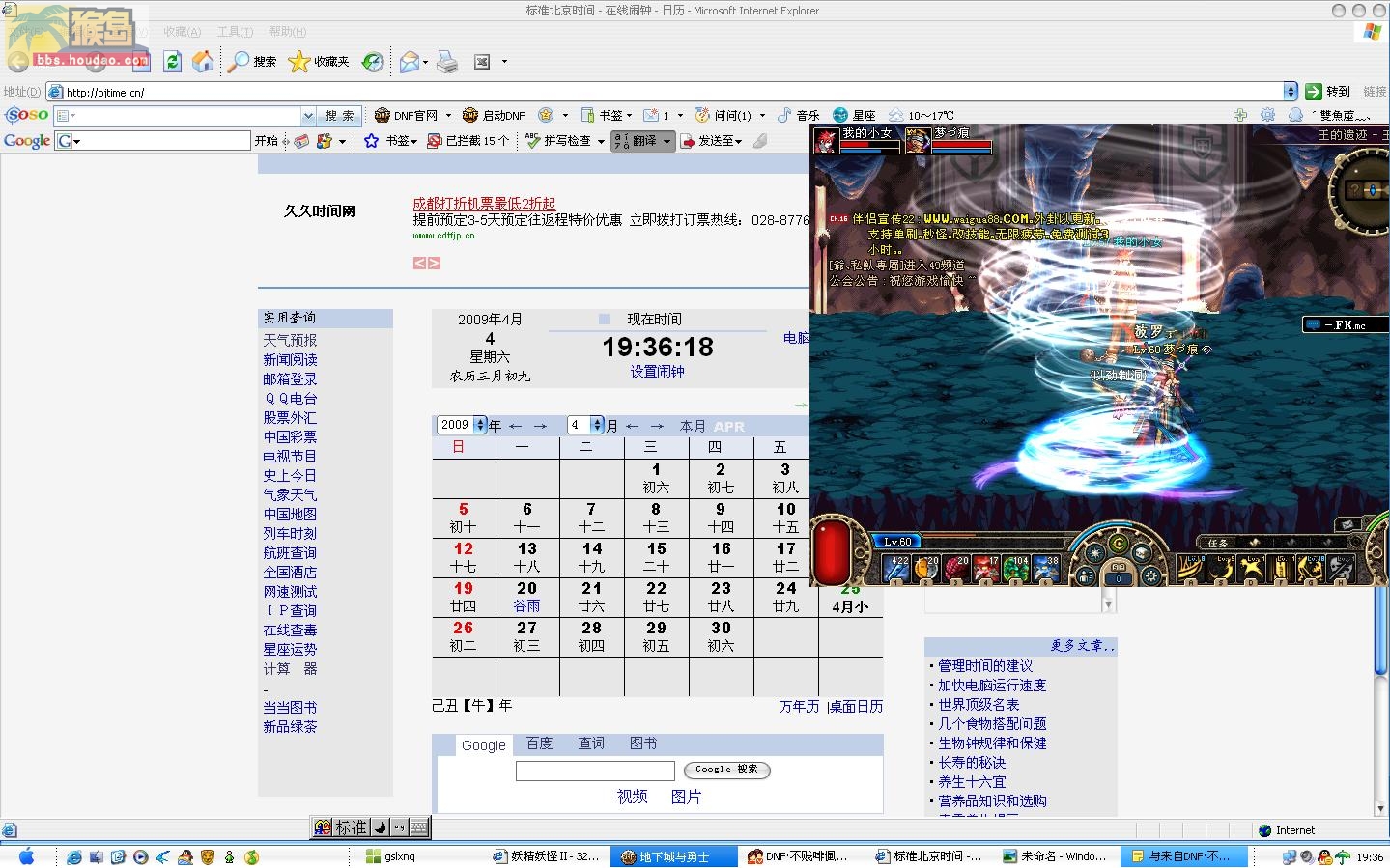
Task: Switch to the 图书 search tab
Action: pyautogui.click(x=643, y=743)
